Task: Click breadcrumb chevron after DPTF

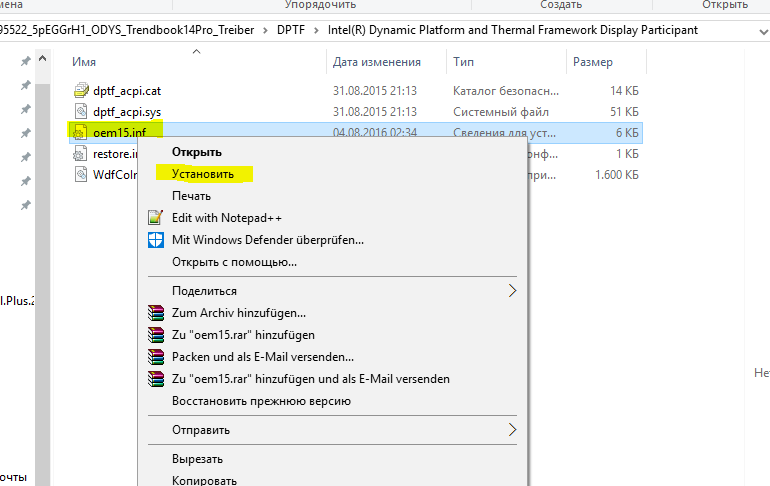Action: pos(316,30)
